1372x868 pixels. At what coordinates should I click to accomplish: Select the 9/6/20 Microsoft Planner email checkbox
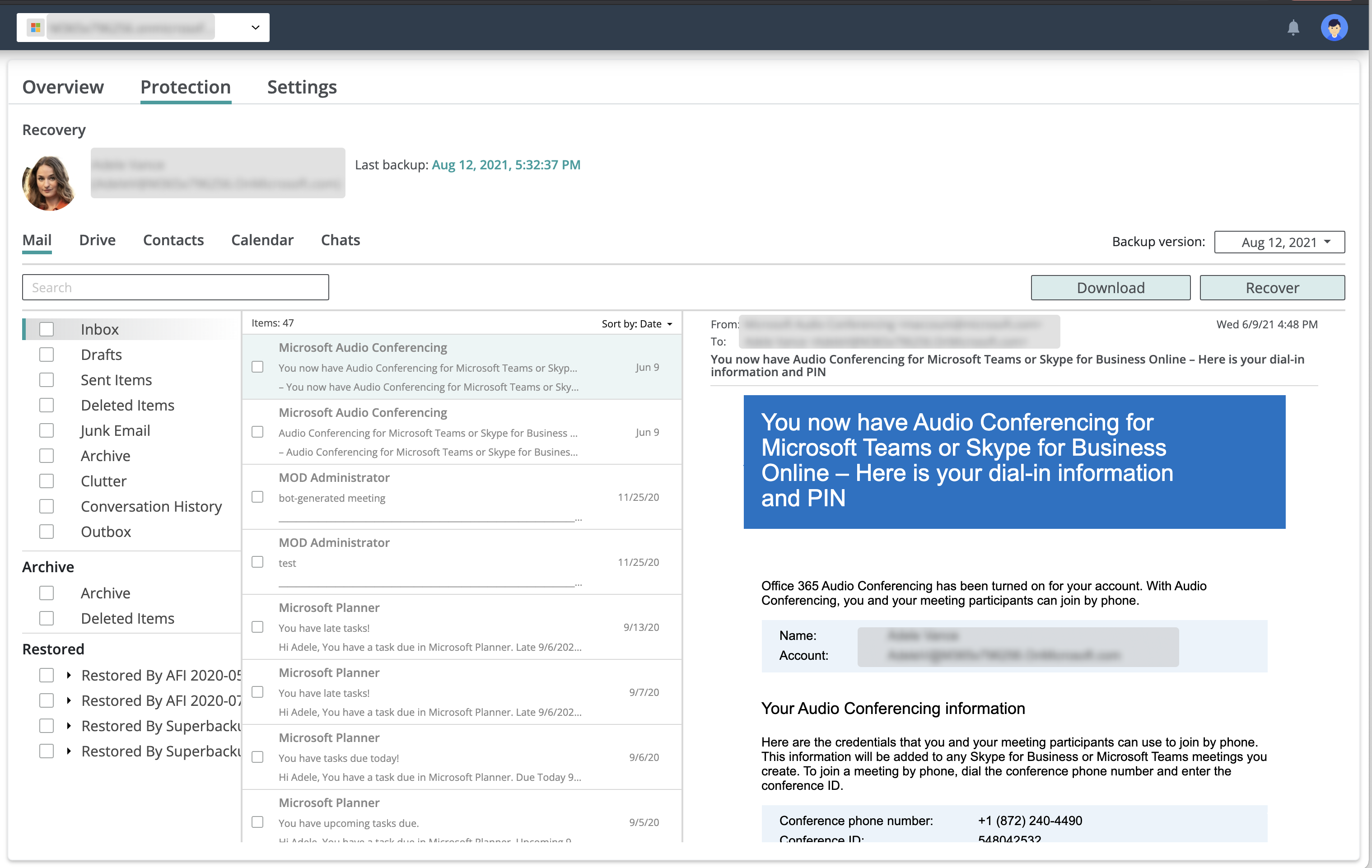(257, 757)
